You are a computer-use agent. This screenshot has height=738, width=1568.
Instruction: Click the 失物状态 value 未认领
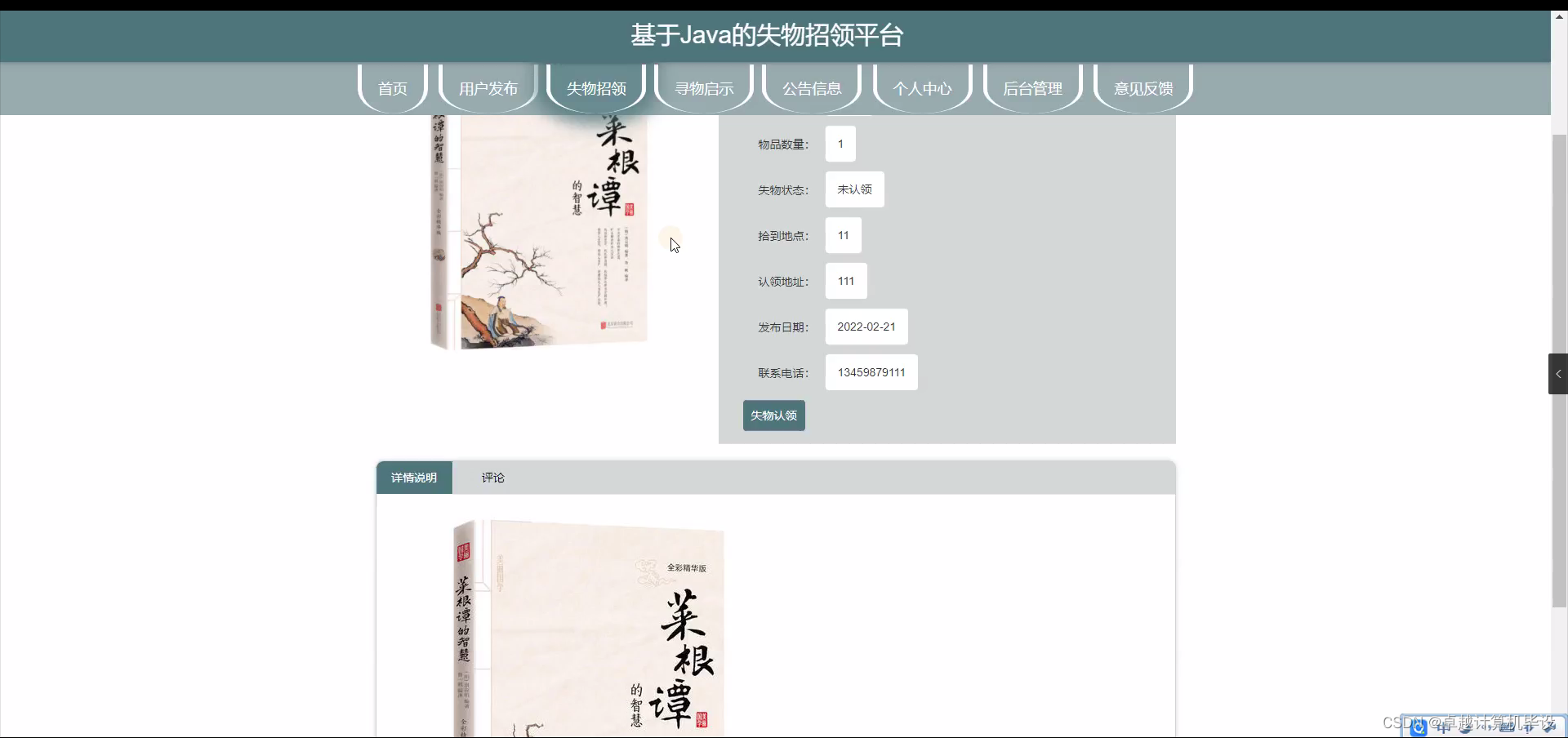pyautogui.click(x=854, y=189)
